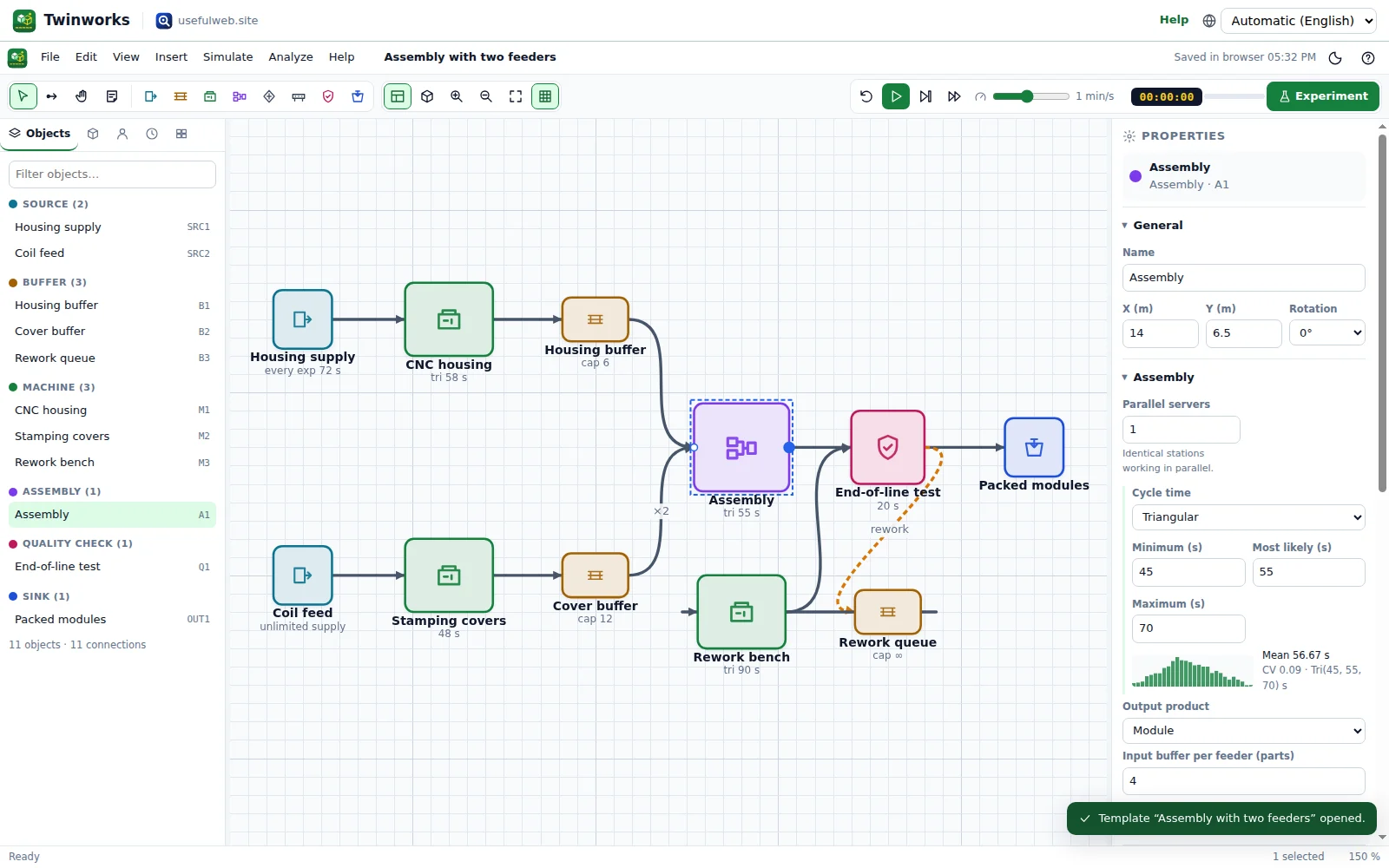The width and height of the screenshot is (1389, 868).
Task: Reset the simulation
Action: [x=866, y=96]
